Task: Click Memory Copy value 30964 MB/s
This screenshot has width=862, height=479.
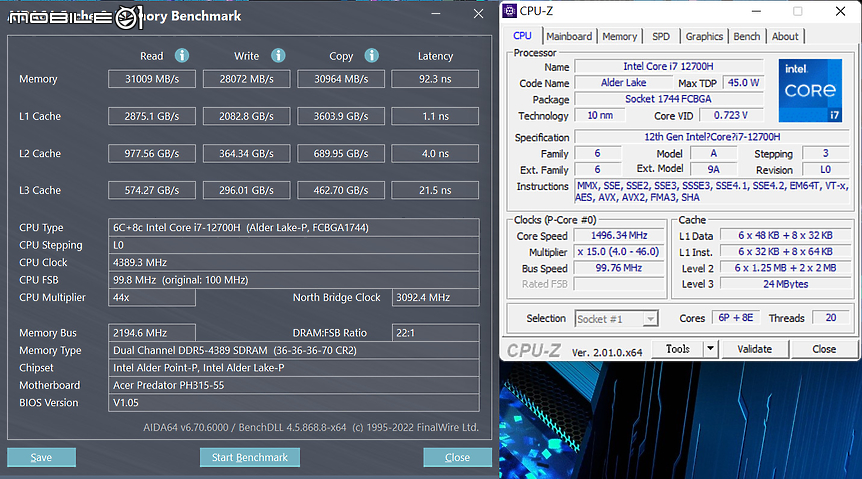Action: (341, 79)
